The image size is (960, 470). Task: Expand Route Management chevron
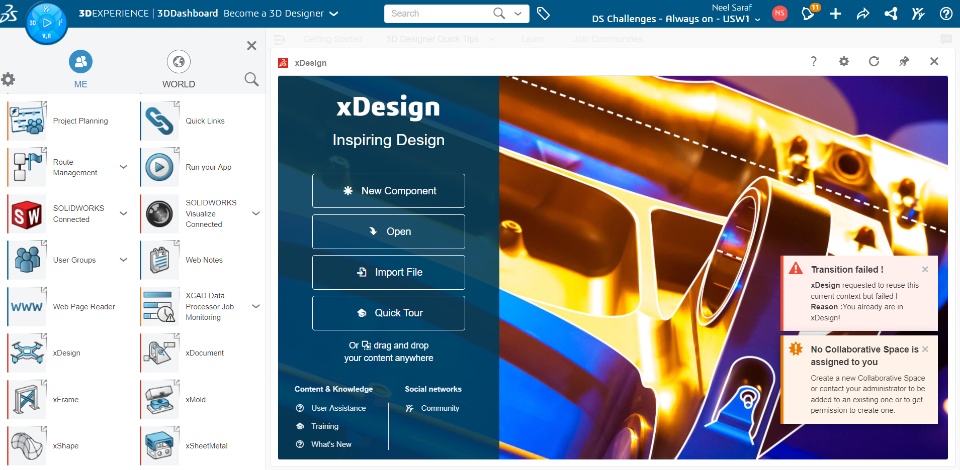click(x=123, y=167)
